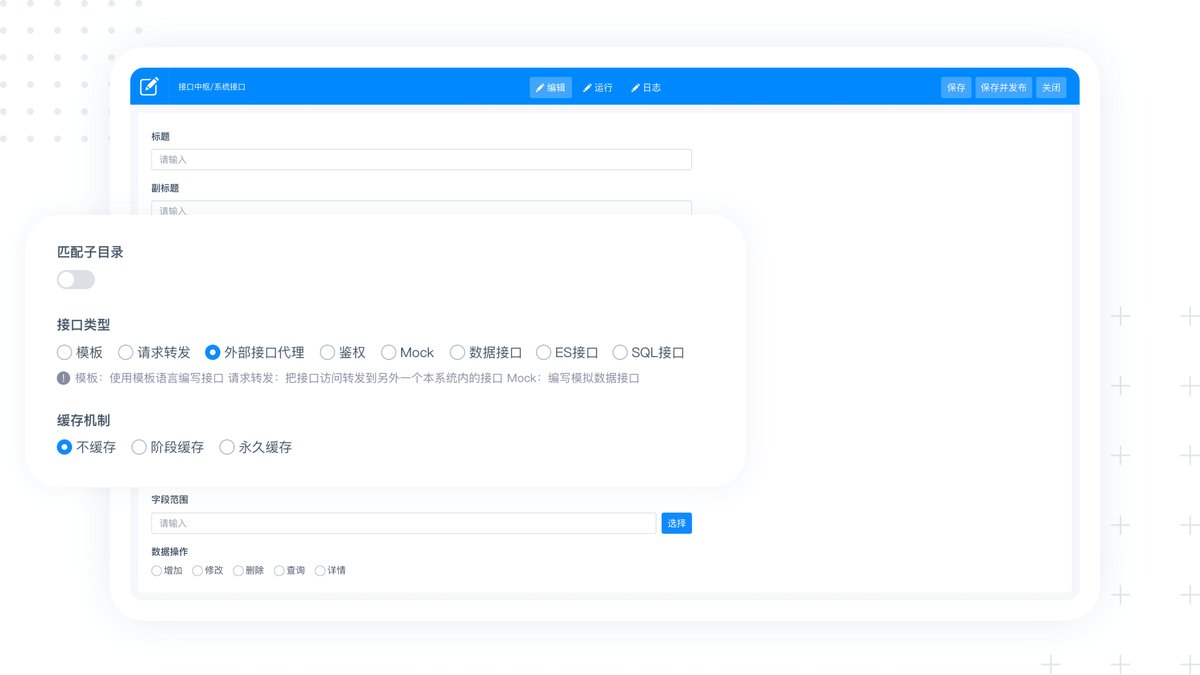Switch to the 运行 tab
Viewport: 1200px width, 675px height.
(x=598, y=87)
